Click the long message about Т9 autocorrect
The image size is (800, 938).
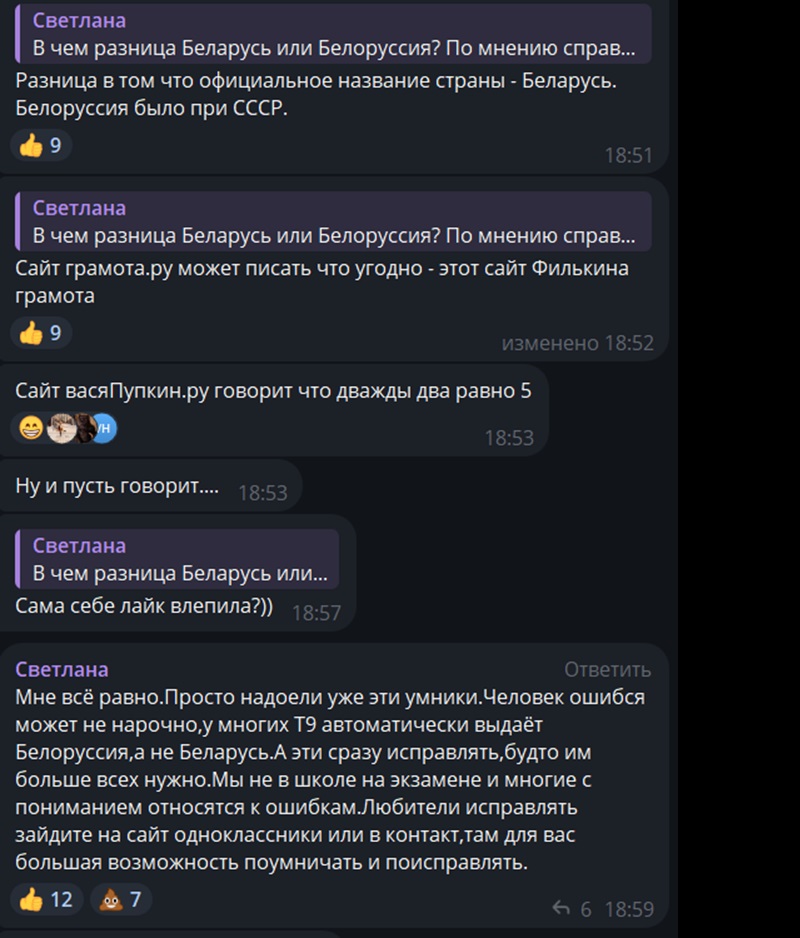coord(330,779)
